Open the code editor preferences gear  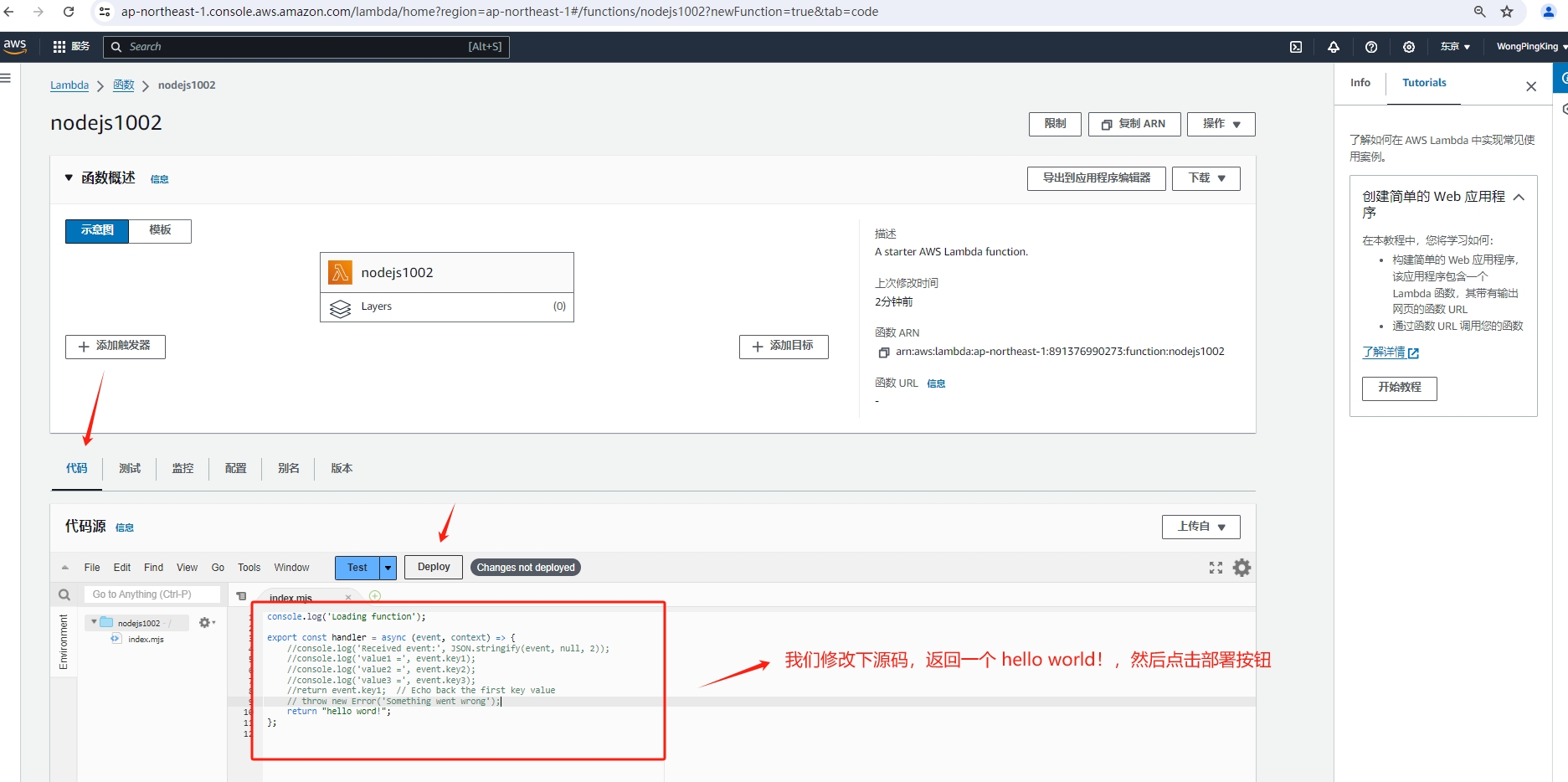1242,568
